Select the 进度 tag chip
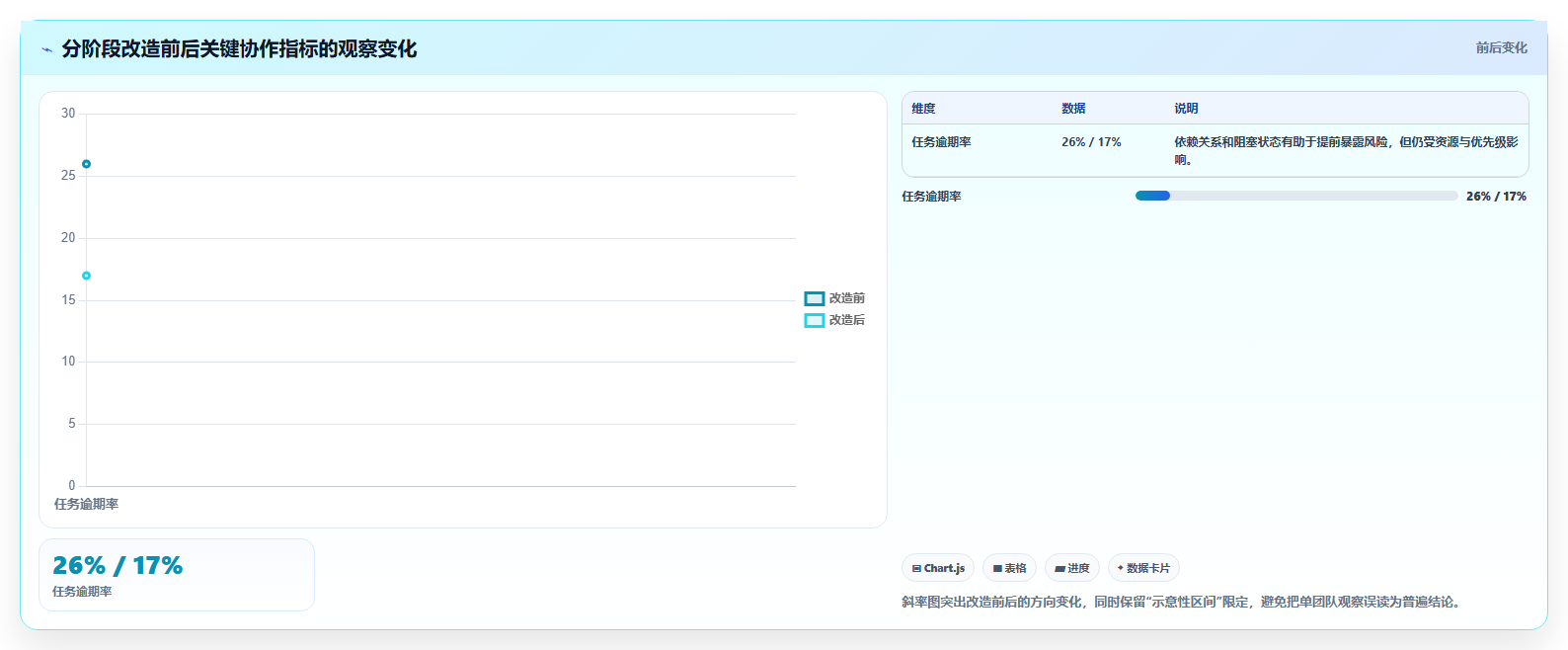 point(1072,568)
